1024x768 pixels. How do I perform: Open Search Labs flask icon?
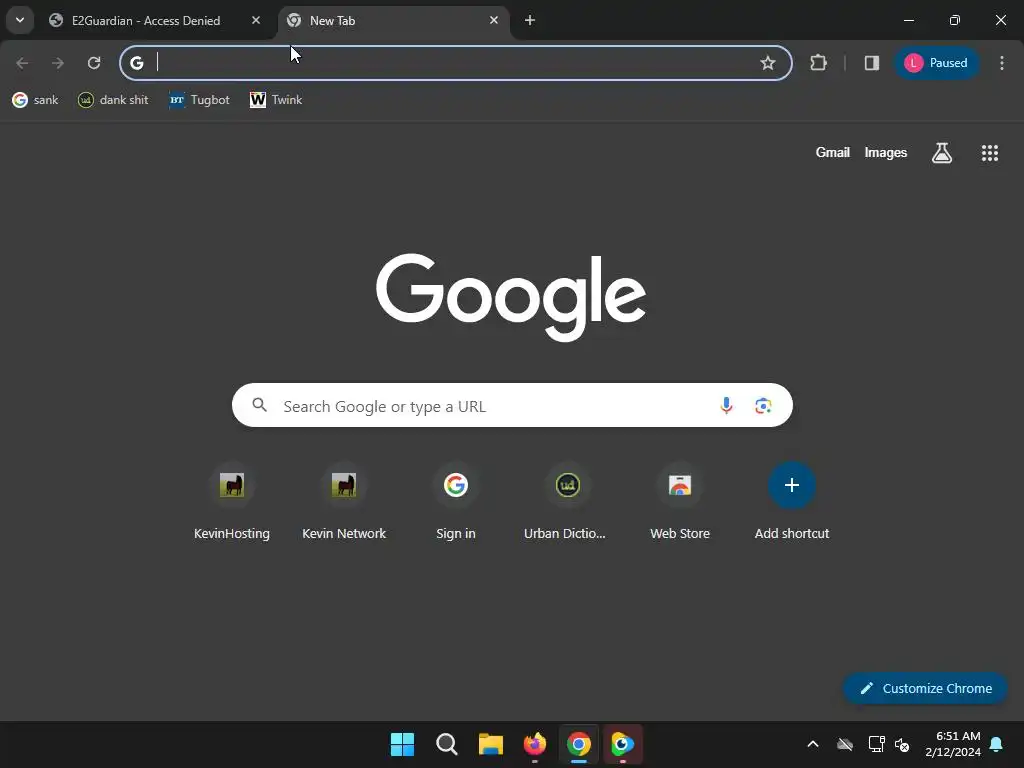[942, 153]
